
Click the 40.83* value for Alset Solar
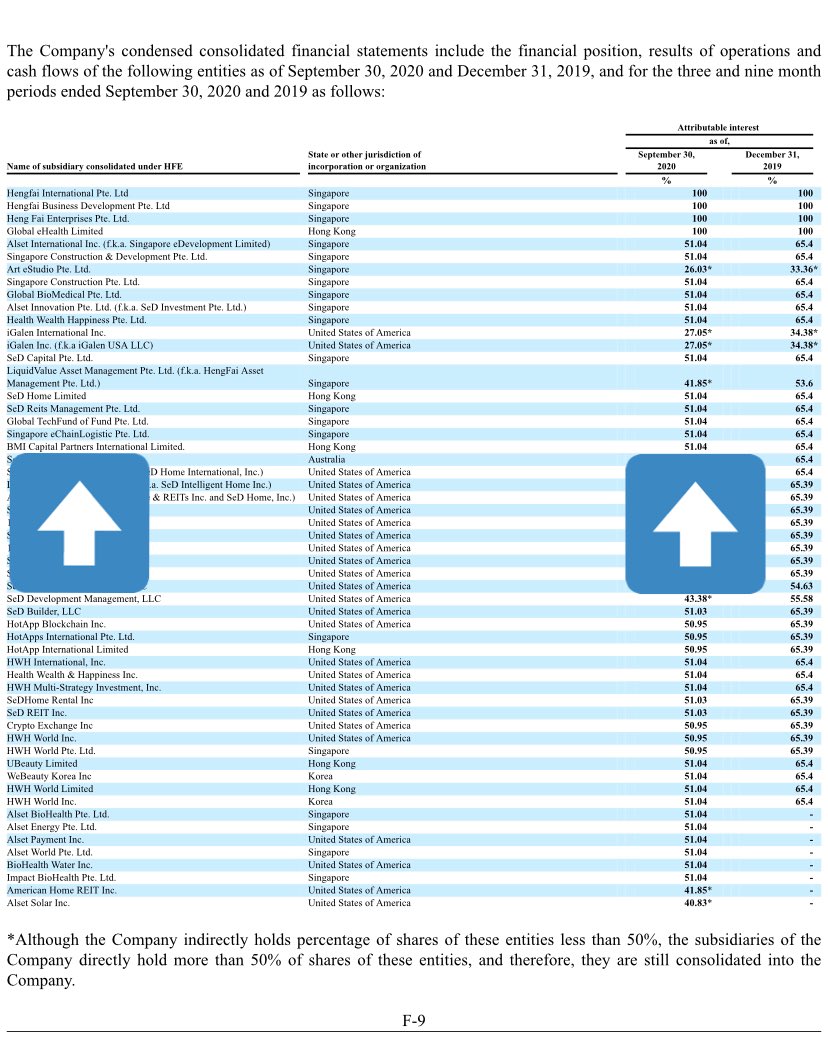[698, 903]
